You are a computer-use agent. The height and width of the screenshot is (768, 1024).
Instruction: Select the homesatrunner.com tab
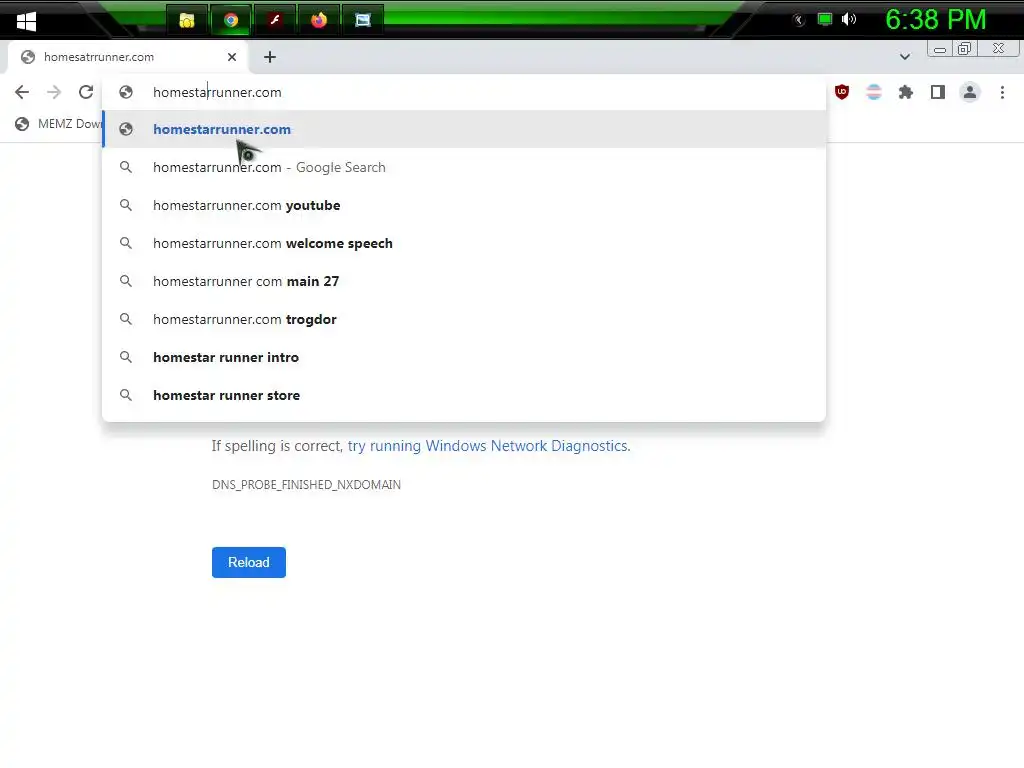click(128, 57)
